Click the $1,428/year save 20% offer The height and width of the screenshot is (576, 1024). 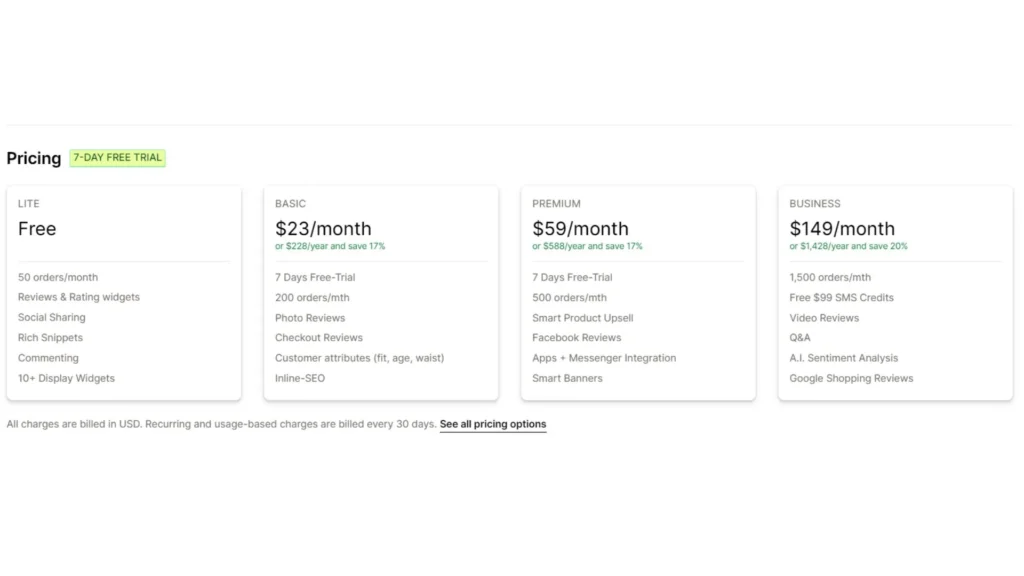pos(848,246)
